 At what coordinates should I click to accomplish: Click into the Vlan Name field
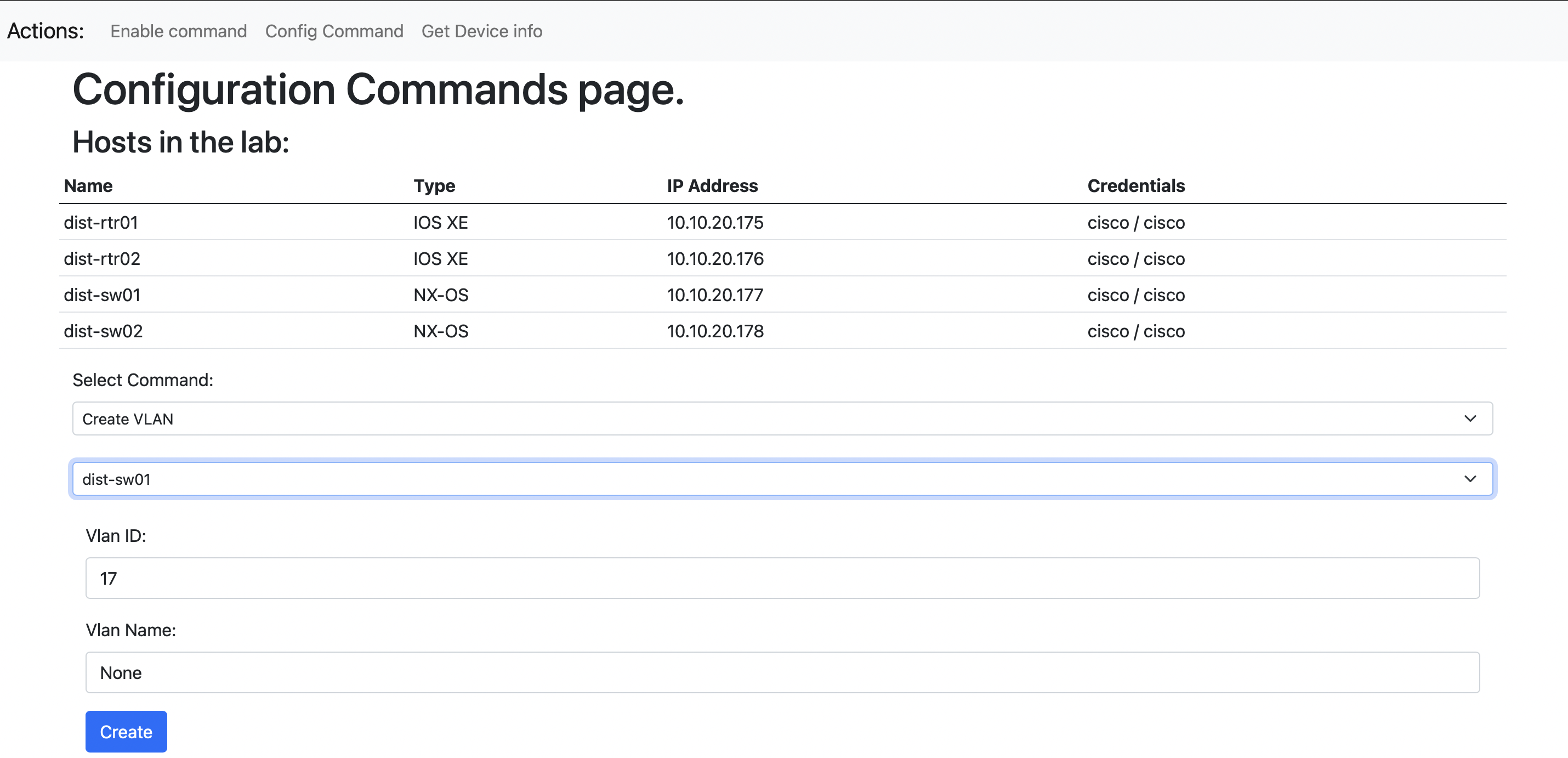(782, 672)
